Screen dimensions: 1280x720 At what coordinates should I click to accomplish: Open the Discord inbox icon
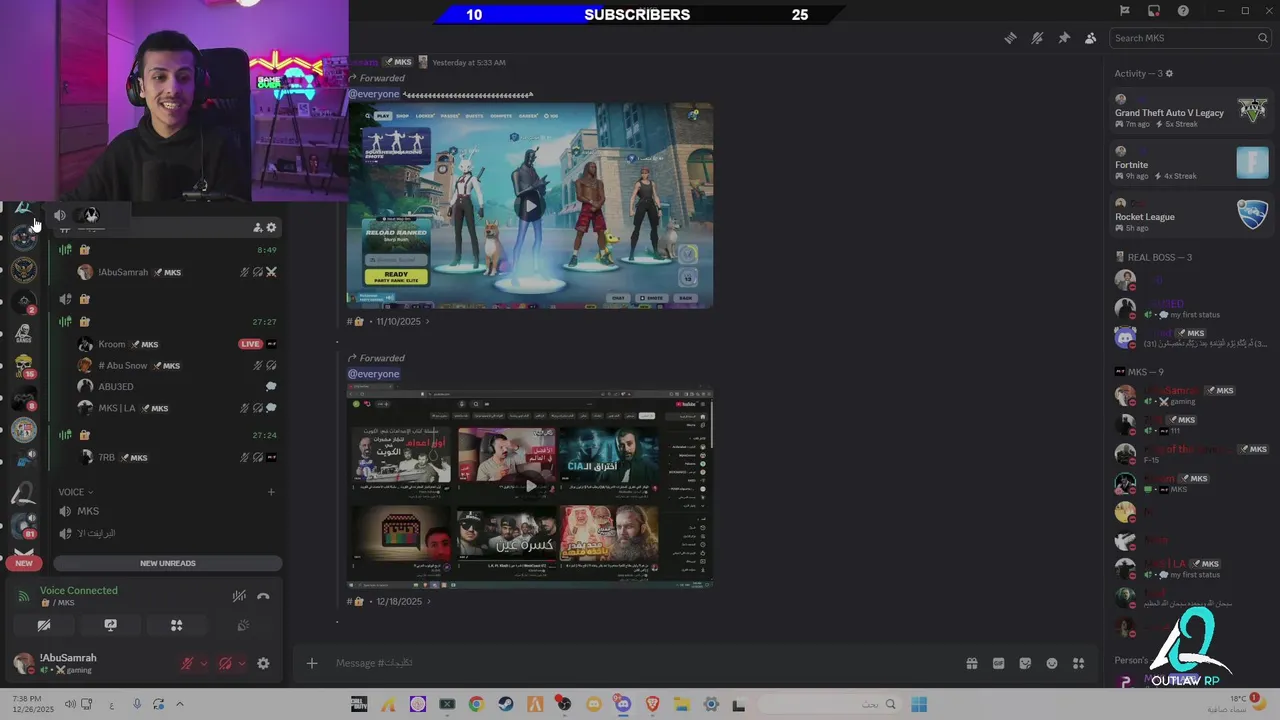click(1154, 11)
